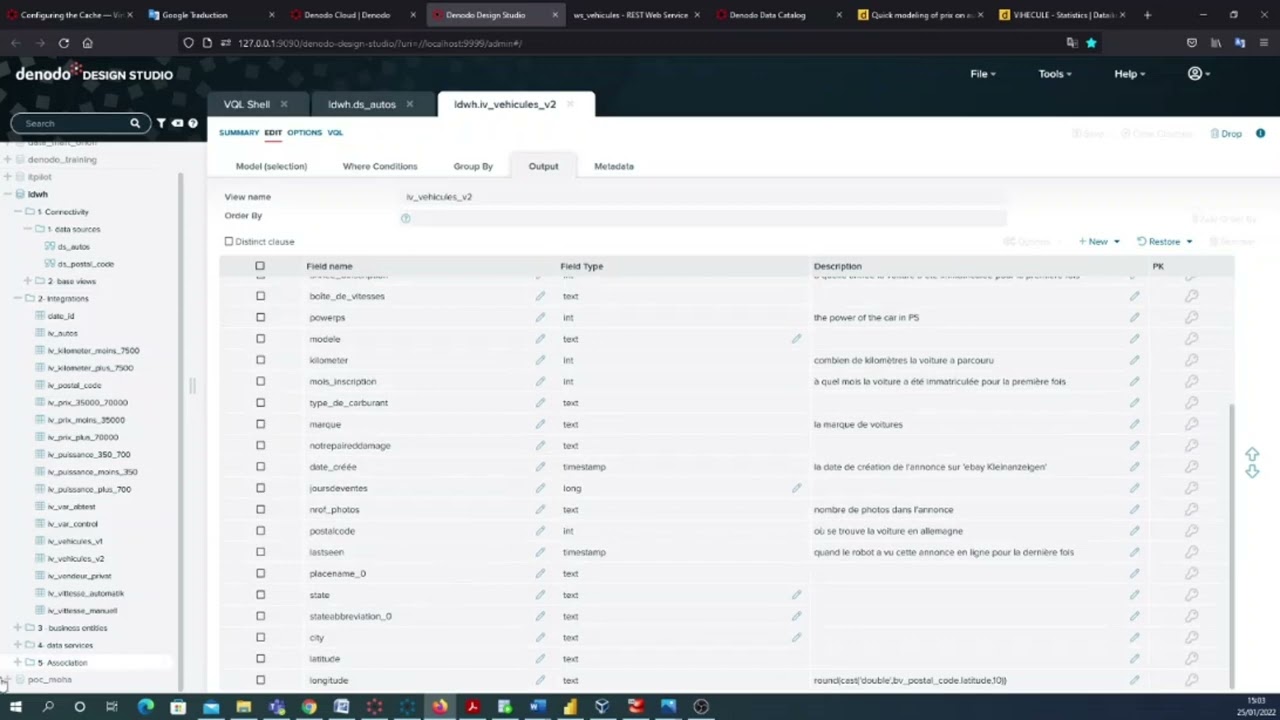Open the Windows Start menu
Image resolution: width=1280 pixels, height=720 pixels.
click(15, 707)
